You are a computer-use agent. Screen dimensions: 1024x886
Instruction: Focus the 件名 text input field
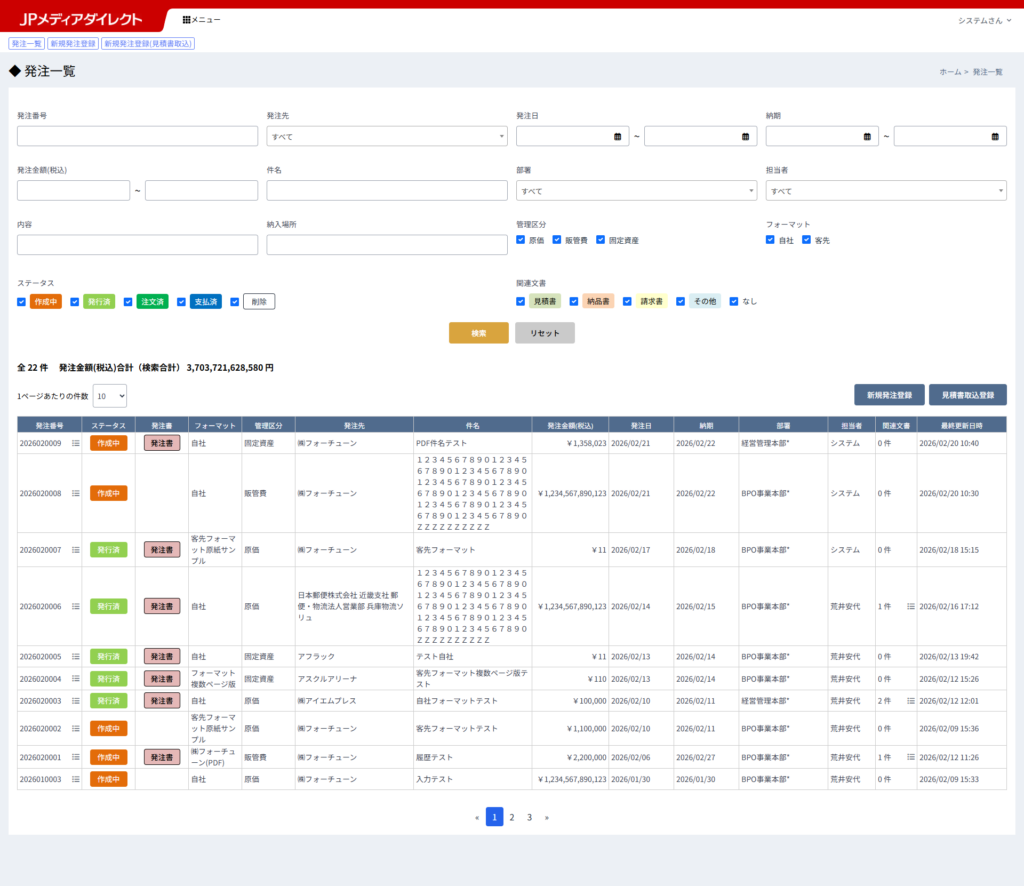[387, 191]
